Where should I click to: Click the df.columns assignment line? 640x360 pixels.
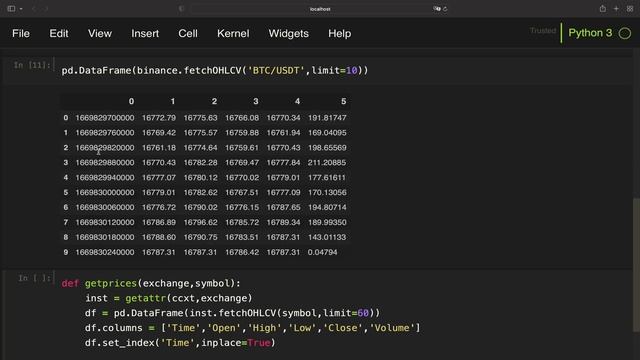click(252, 328)
